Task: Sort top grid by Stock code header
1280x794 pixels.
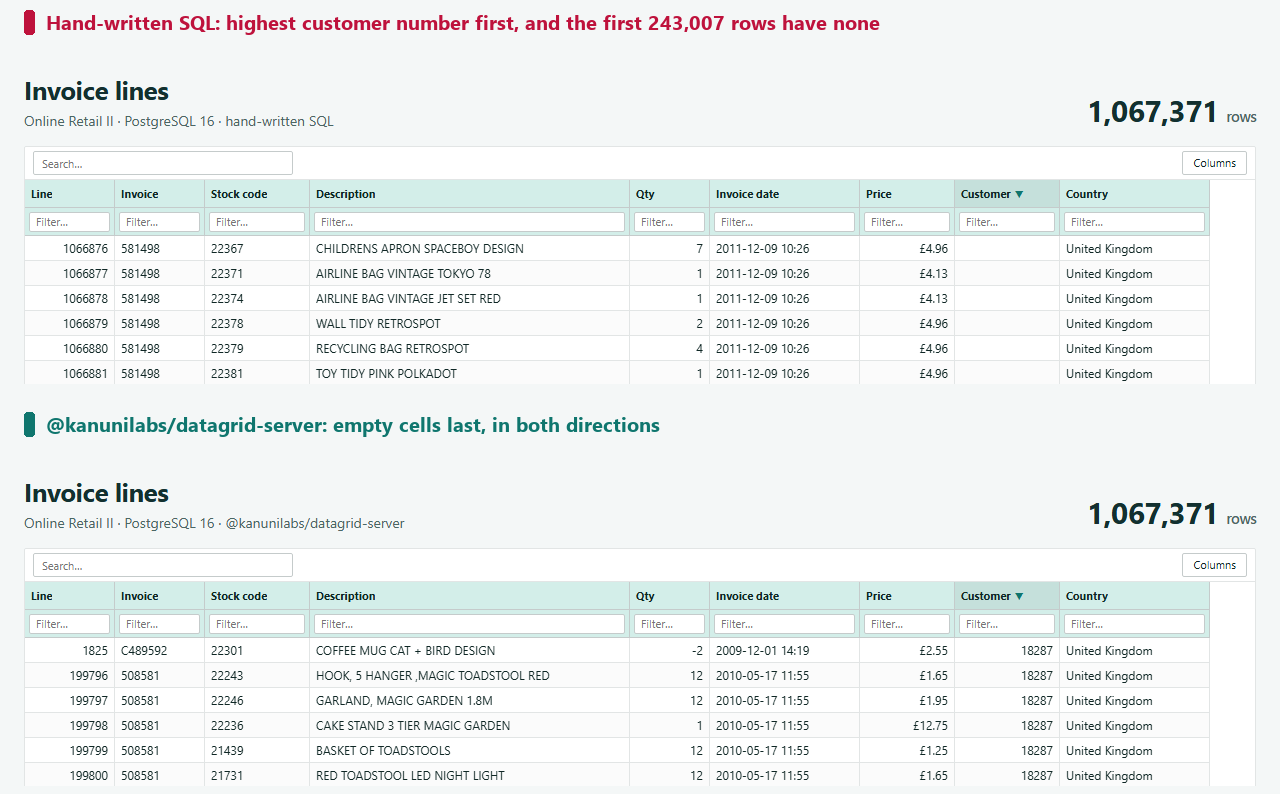Action: [x=257, y=194]
